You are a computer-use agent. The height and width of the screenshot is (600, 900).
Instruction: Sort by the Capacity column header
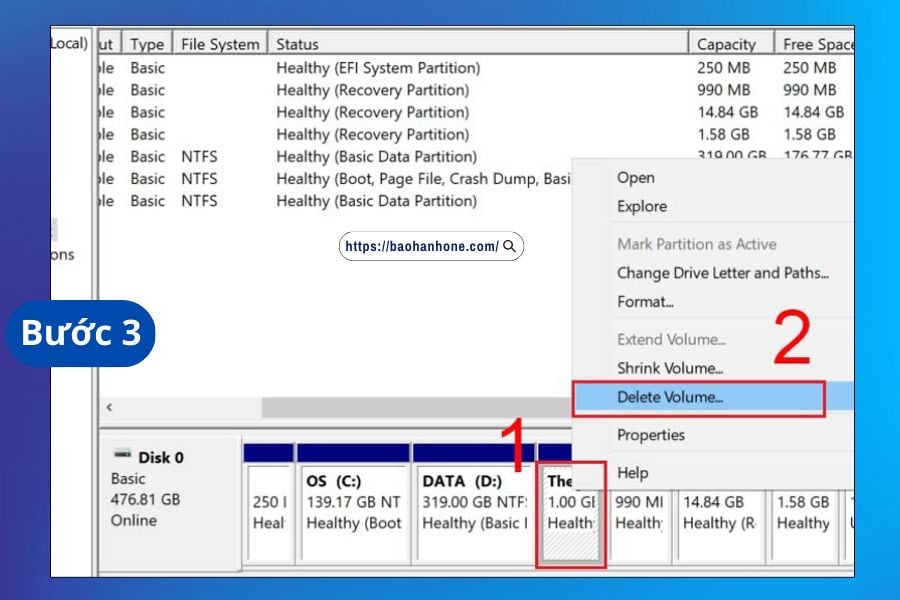(726, 44)
